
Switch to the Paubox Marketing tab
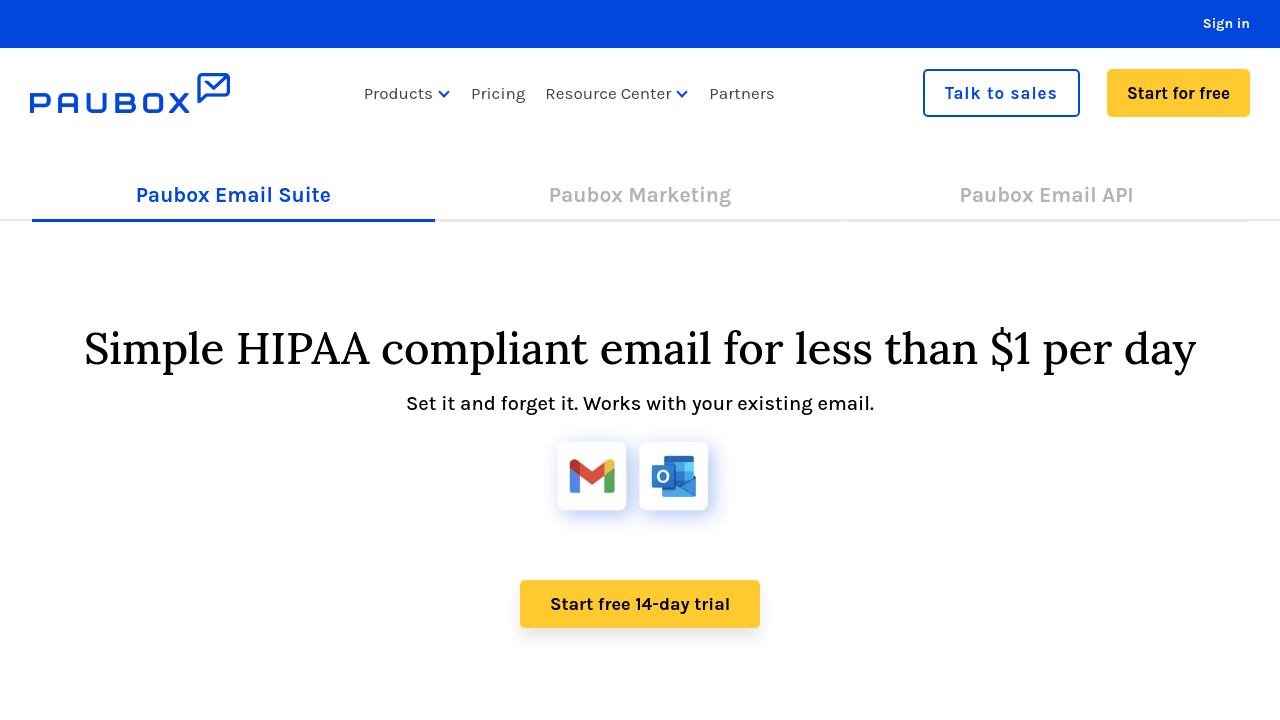pyautogui.click(x=640, y=195)
